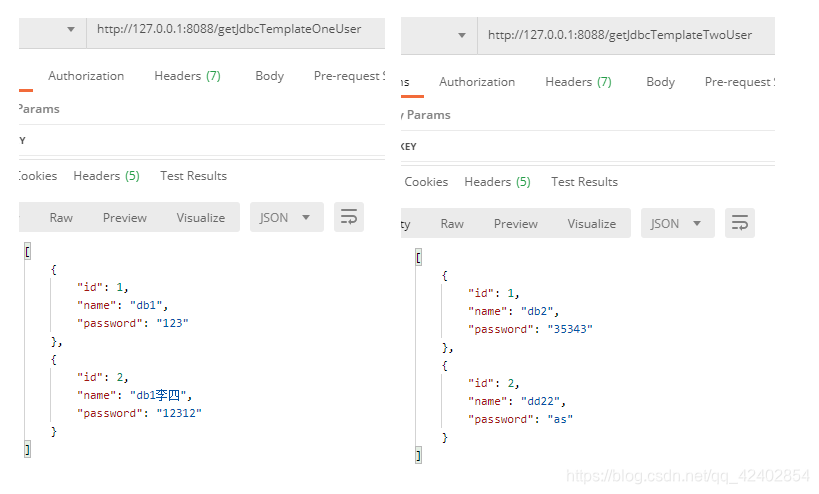The height and width of the screenshot is (494, 819).
Task: Show response Headers (5) in right panel
Action: coord(497,182)
